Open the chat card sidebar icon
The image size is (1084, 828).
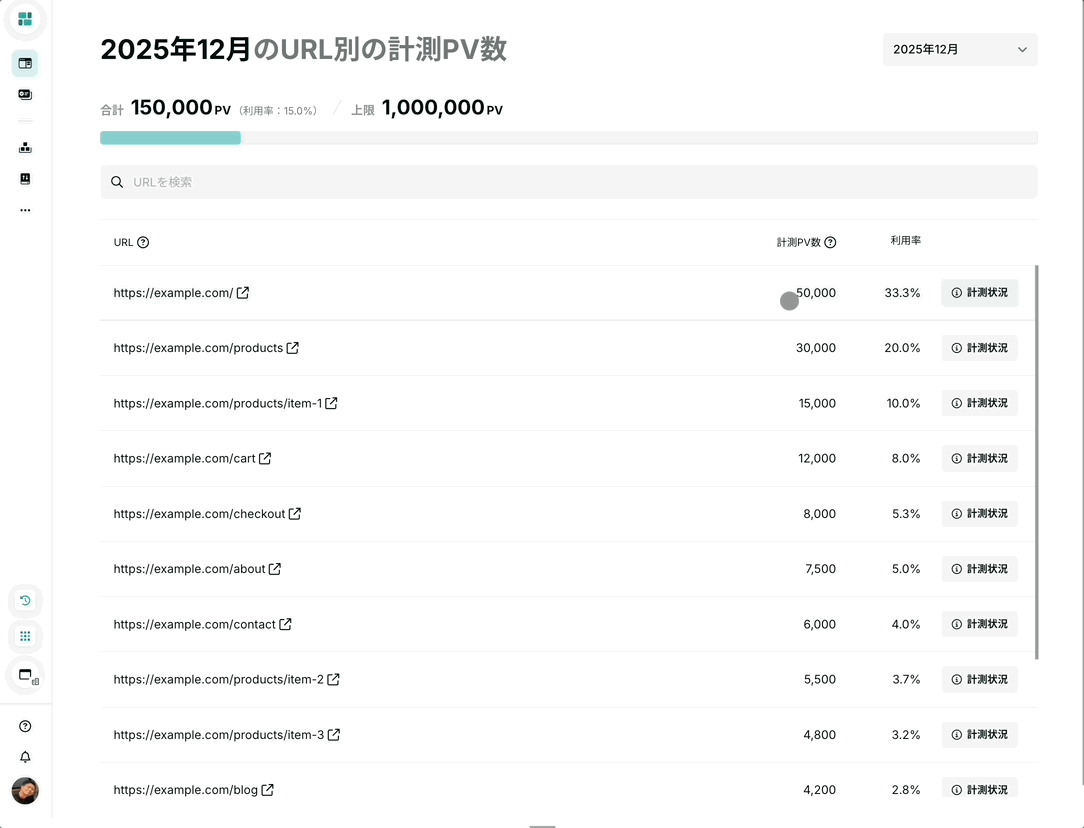point(25,95)
